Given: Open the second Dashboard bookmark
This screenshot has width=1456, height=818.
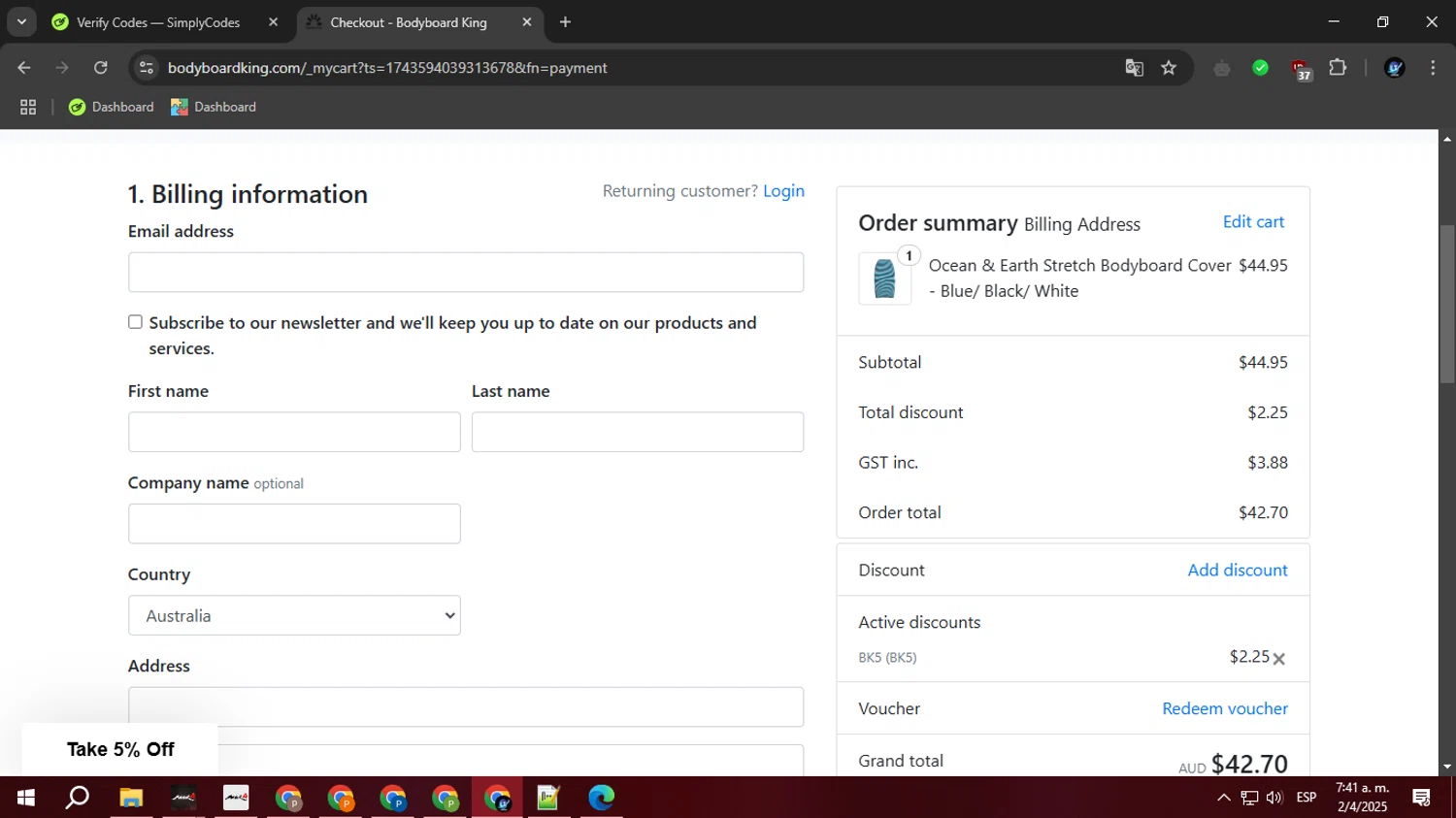Looking at the screenshot, I should tap(214, 107).
